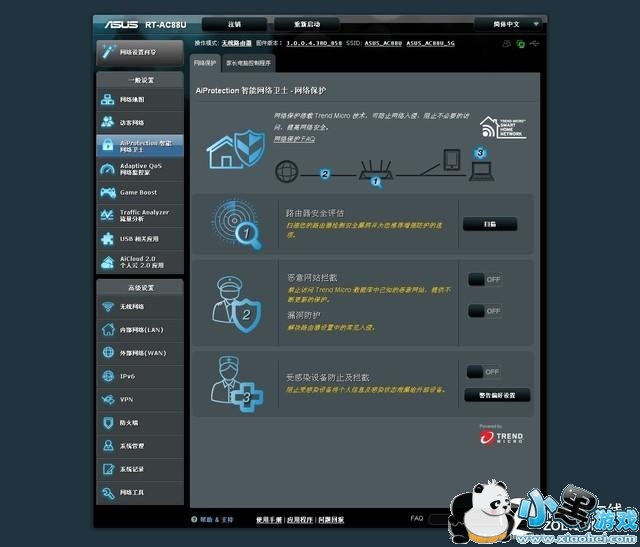
Task: Click the firmware version link
Action: click(x=314, y=43)
